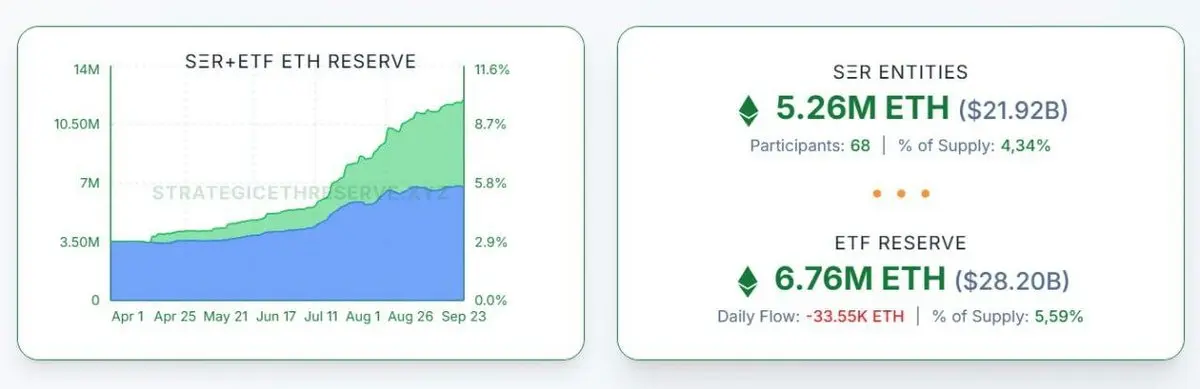Image resolution: width=1200 pixels, height=389 pixels.
Task: Click the Jul 11 x-axis date label
Action: [322, 316]
